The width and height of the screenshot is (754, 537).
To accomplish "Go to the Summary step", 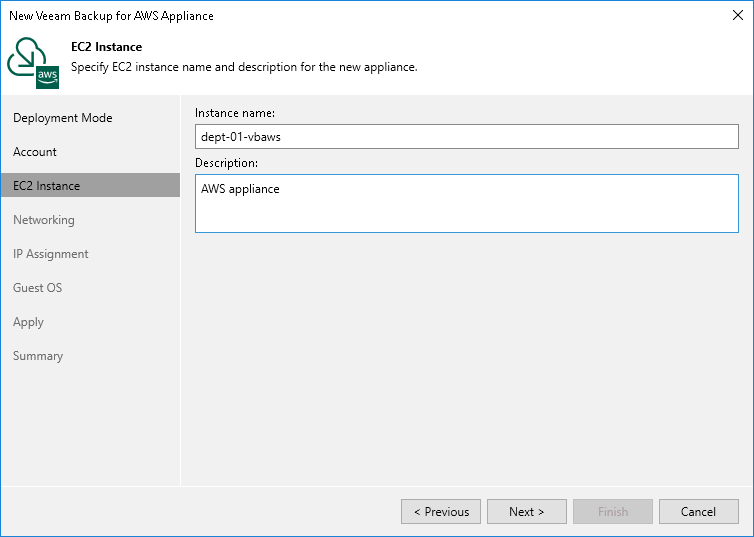I will pos(38,356).
